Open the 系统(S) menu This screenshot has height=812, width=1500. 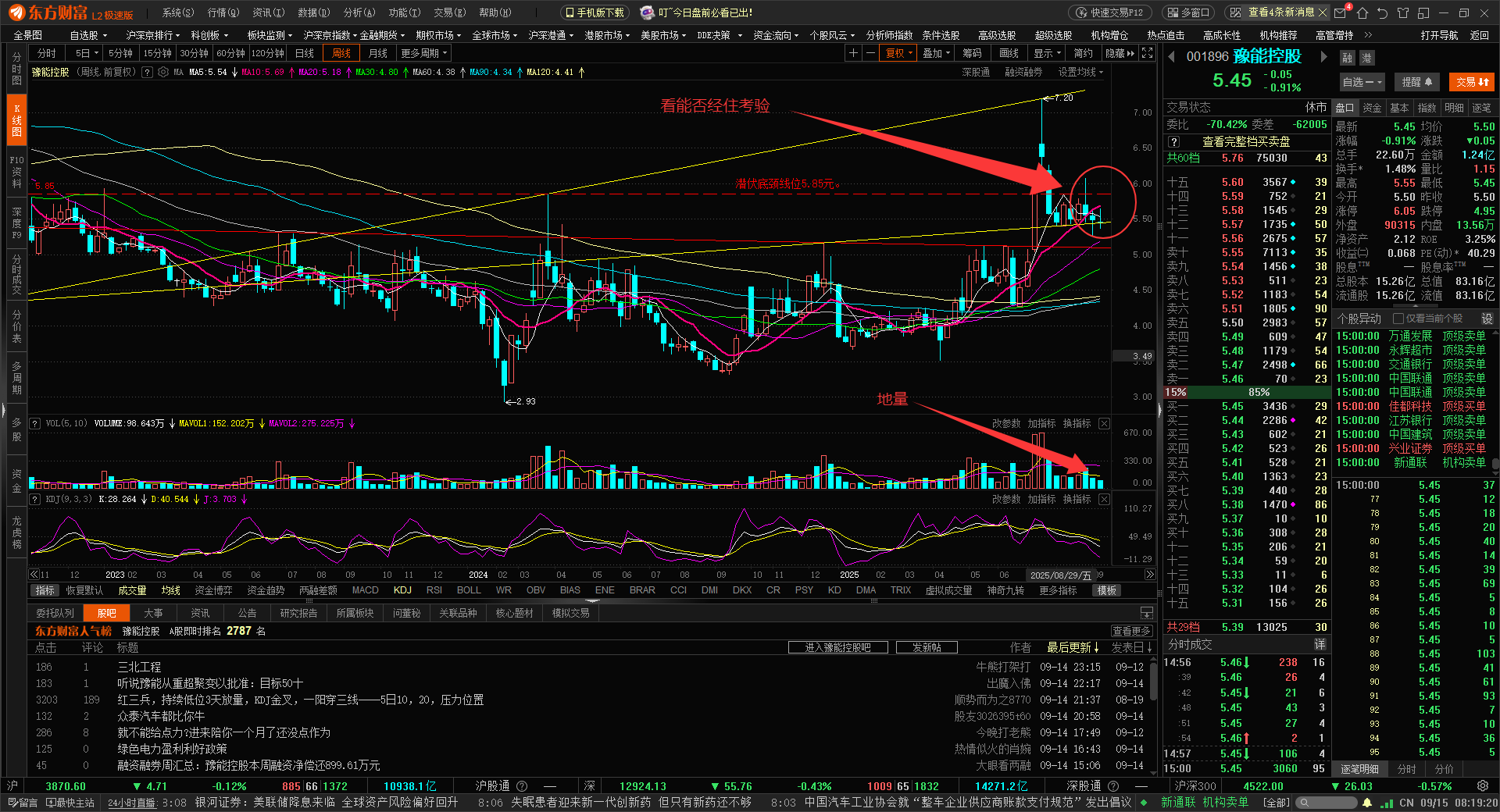pos(178,12)
